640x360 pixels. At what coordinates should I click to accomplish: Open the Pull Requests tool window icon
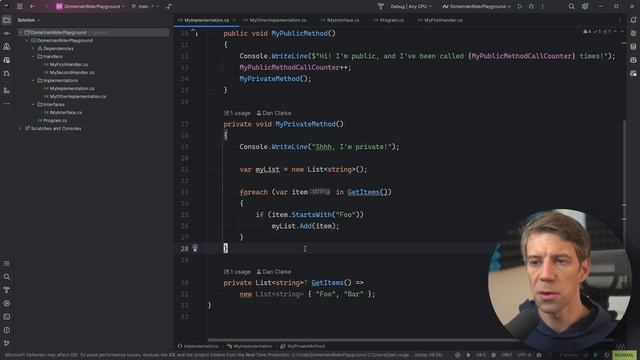[7, 73]
